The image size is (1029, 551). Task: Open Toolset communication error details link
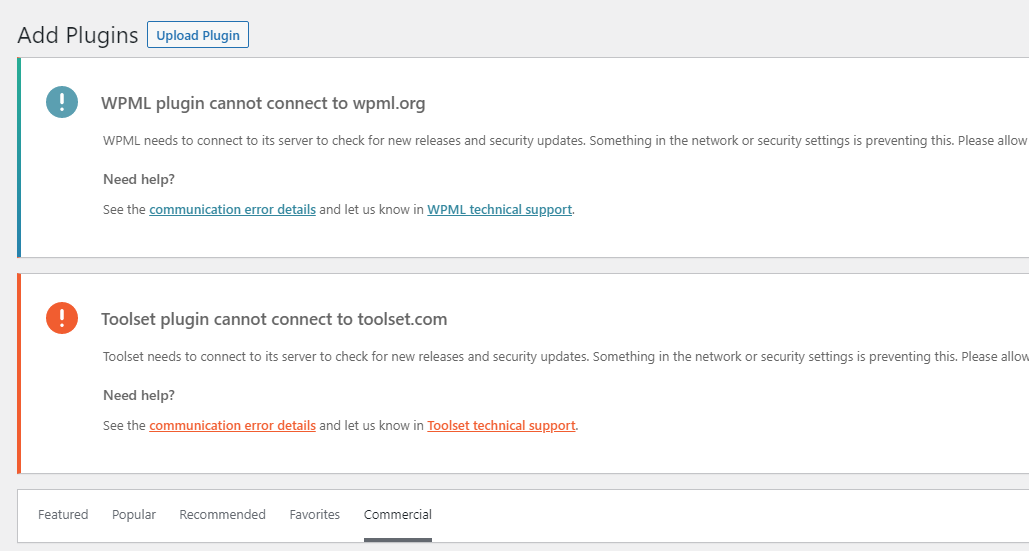tap(232, 425)
